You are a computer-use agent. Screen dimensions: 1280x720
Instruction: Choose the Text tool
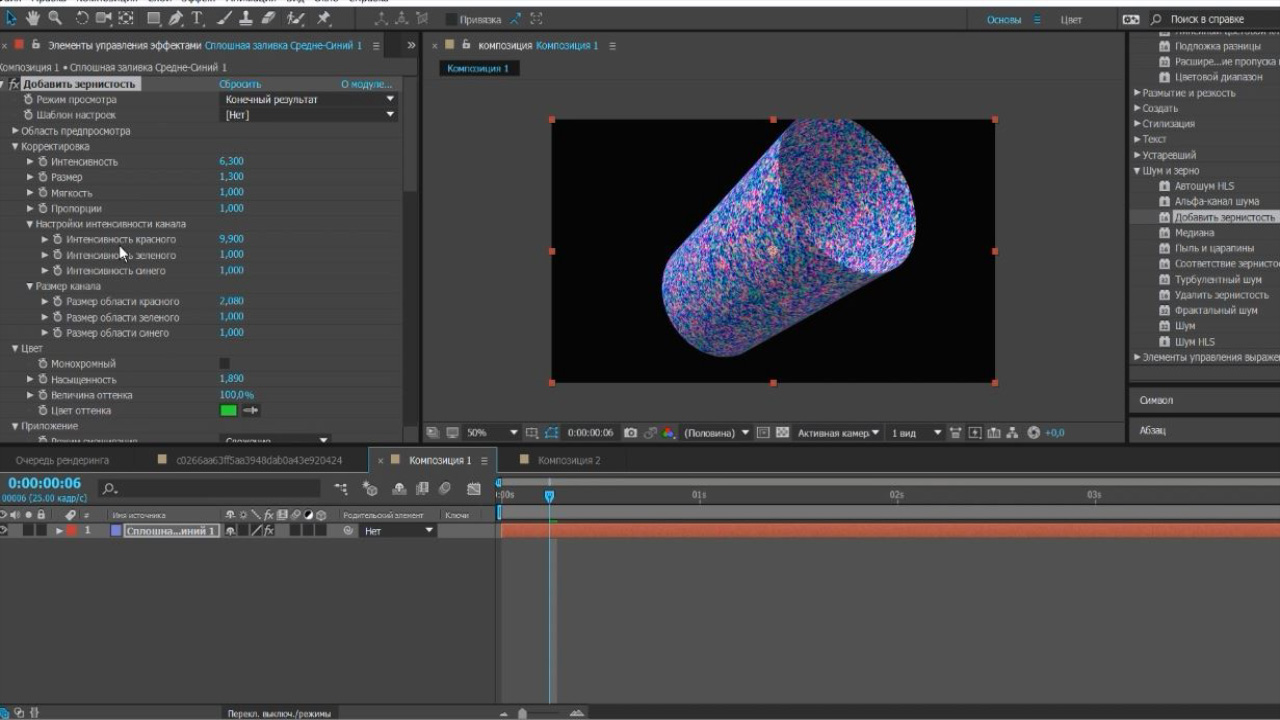(198, 19)
